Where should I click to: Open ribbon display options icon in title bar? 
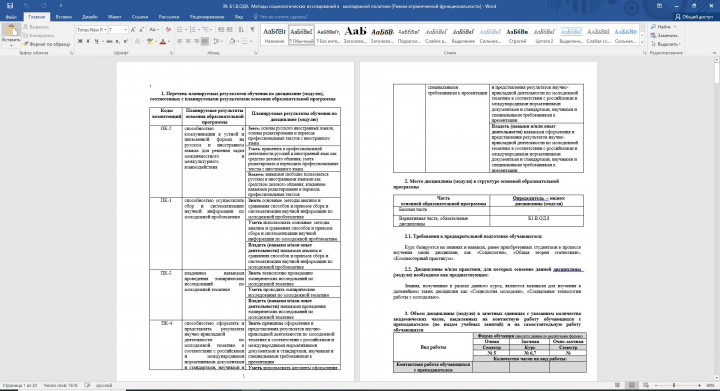click(659, 6)
